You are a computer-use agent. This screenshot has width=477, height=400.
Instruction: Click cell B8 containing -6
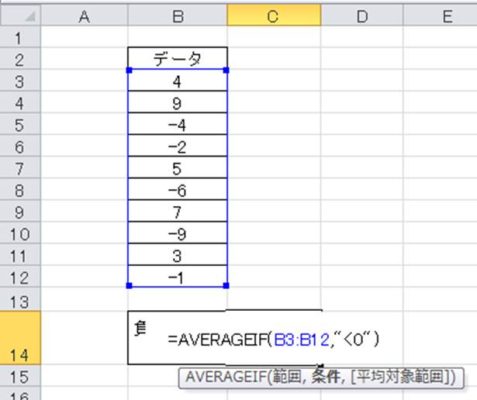[x=178, y=189]
